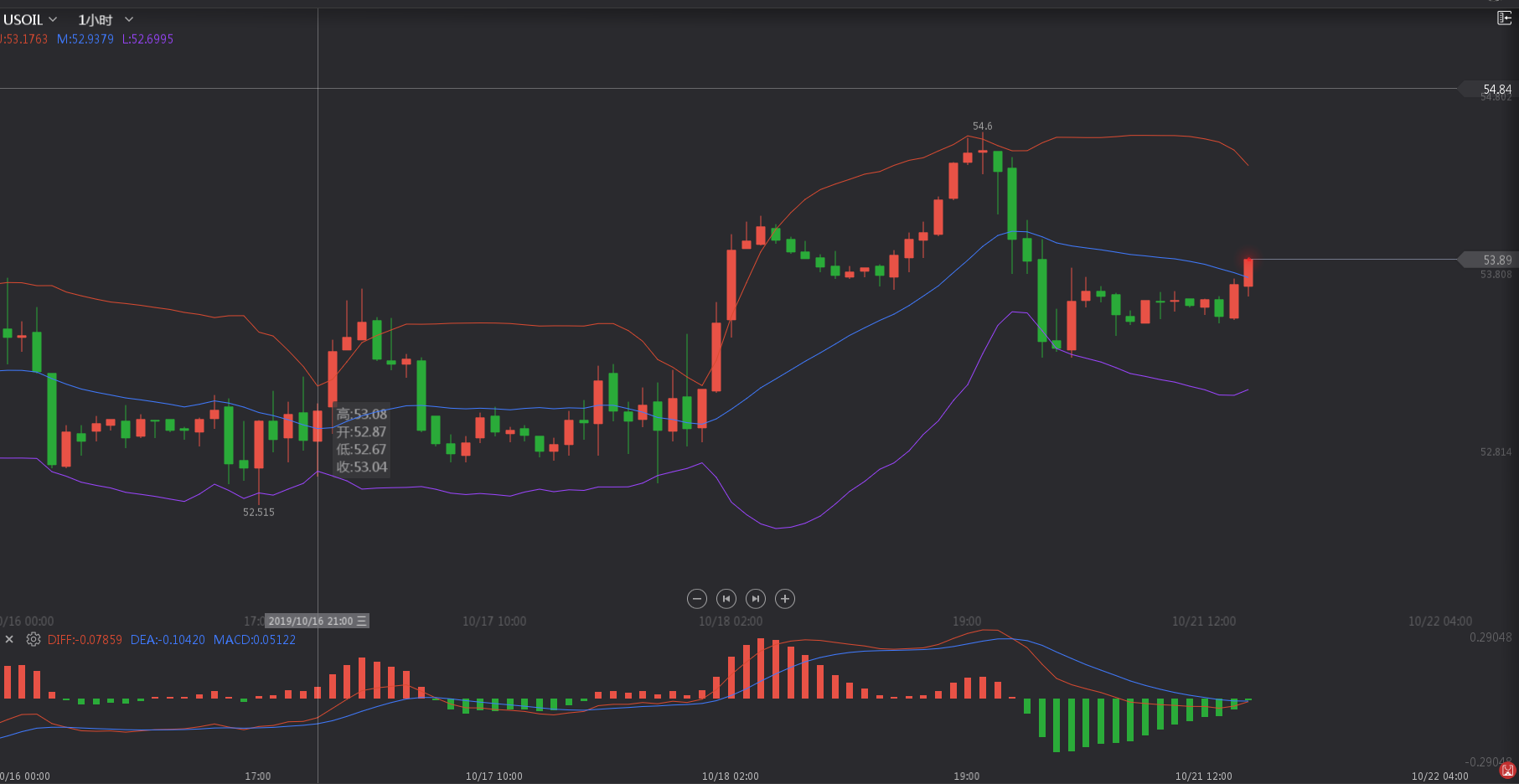This screenshot has height=784, width=1519.
Task: Click the 低:52.67 tooltip low value
Action: click(x=362, y=450)
